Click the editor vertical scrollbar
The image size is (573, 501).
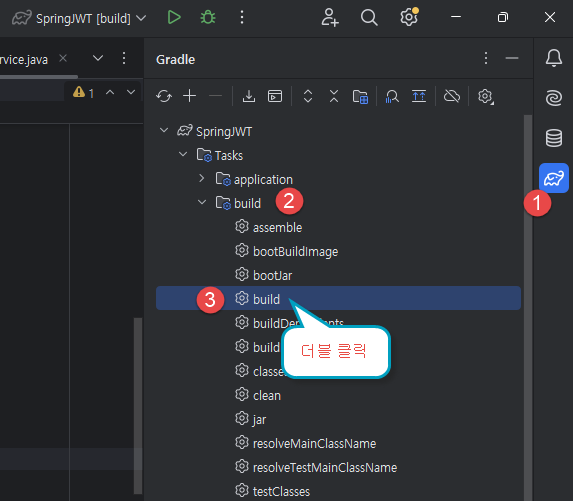point(138,406)
